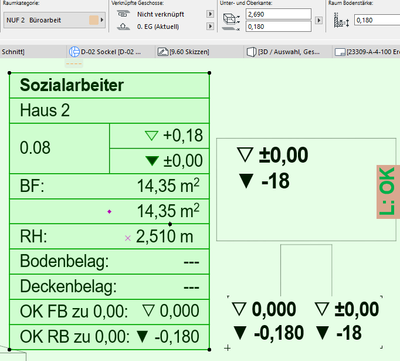The height and width of the screenshot is (361, 400).
Task: Click the bold 0,000 value at bottom
Action: click(274, 309)
